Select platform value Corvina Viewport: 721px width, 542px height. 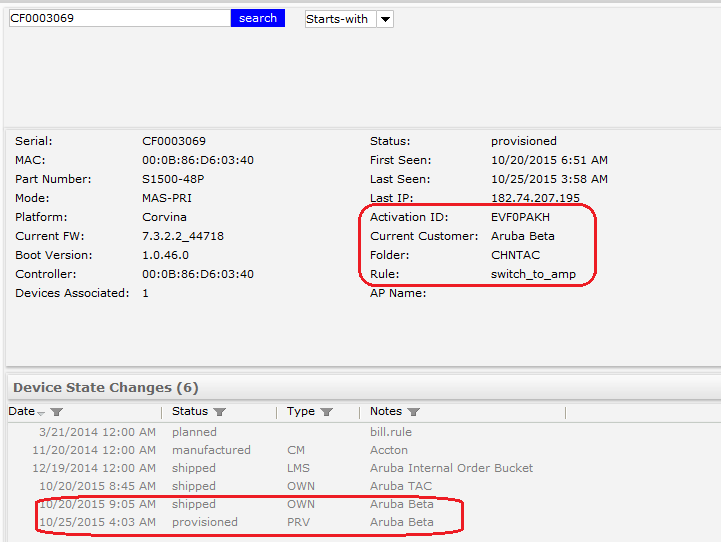click(164, 217)
